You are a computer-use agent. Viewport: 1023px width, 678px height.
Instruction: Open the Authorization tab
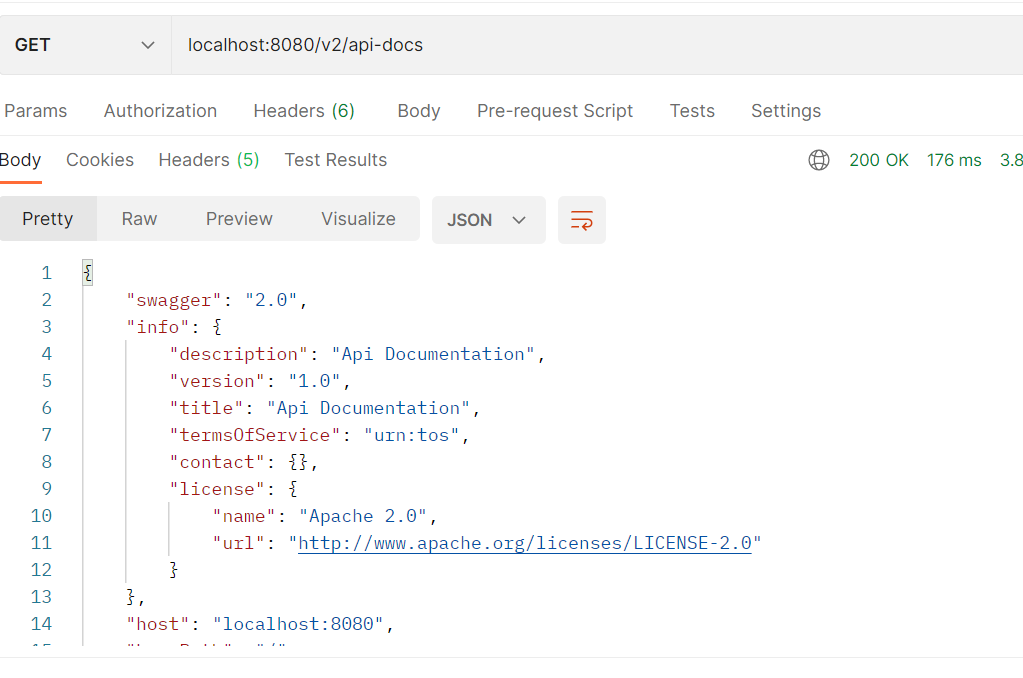click(x=160, y=111)
